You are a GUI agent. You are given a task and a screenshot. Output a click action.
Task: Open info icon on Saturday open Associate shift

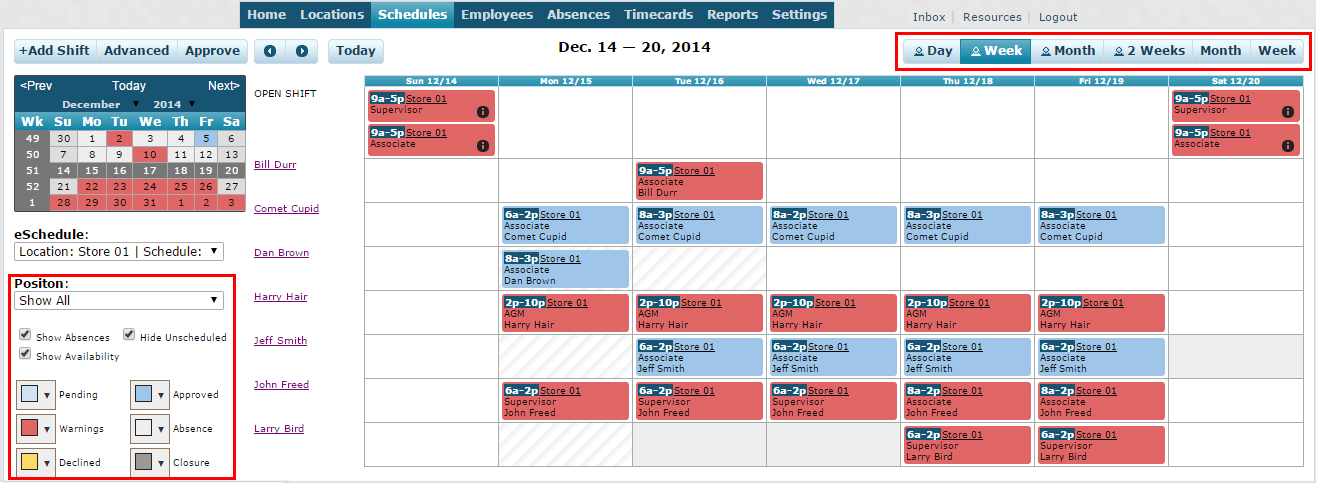pyautogui.click(x=1286, y=146)
